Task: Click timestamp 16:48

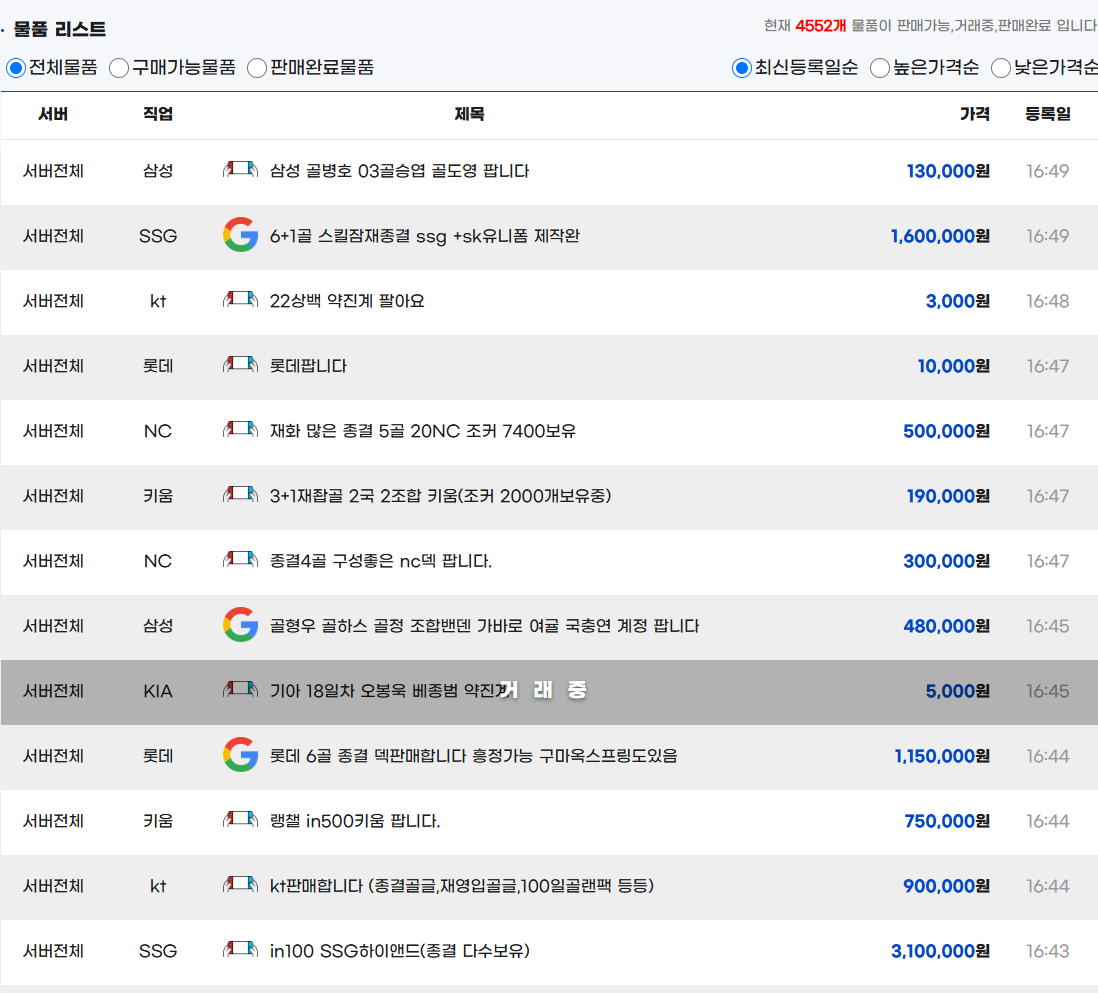Action: [x=1048, y=301]
